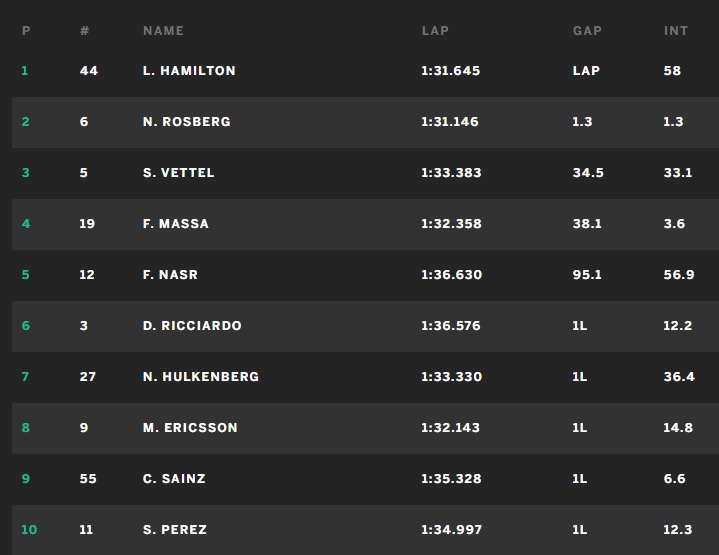Click the GAP column header

point(587,31)
